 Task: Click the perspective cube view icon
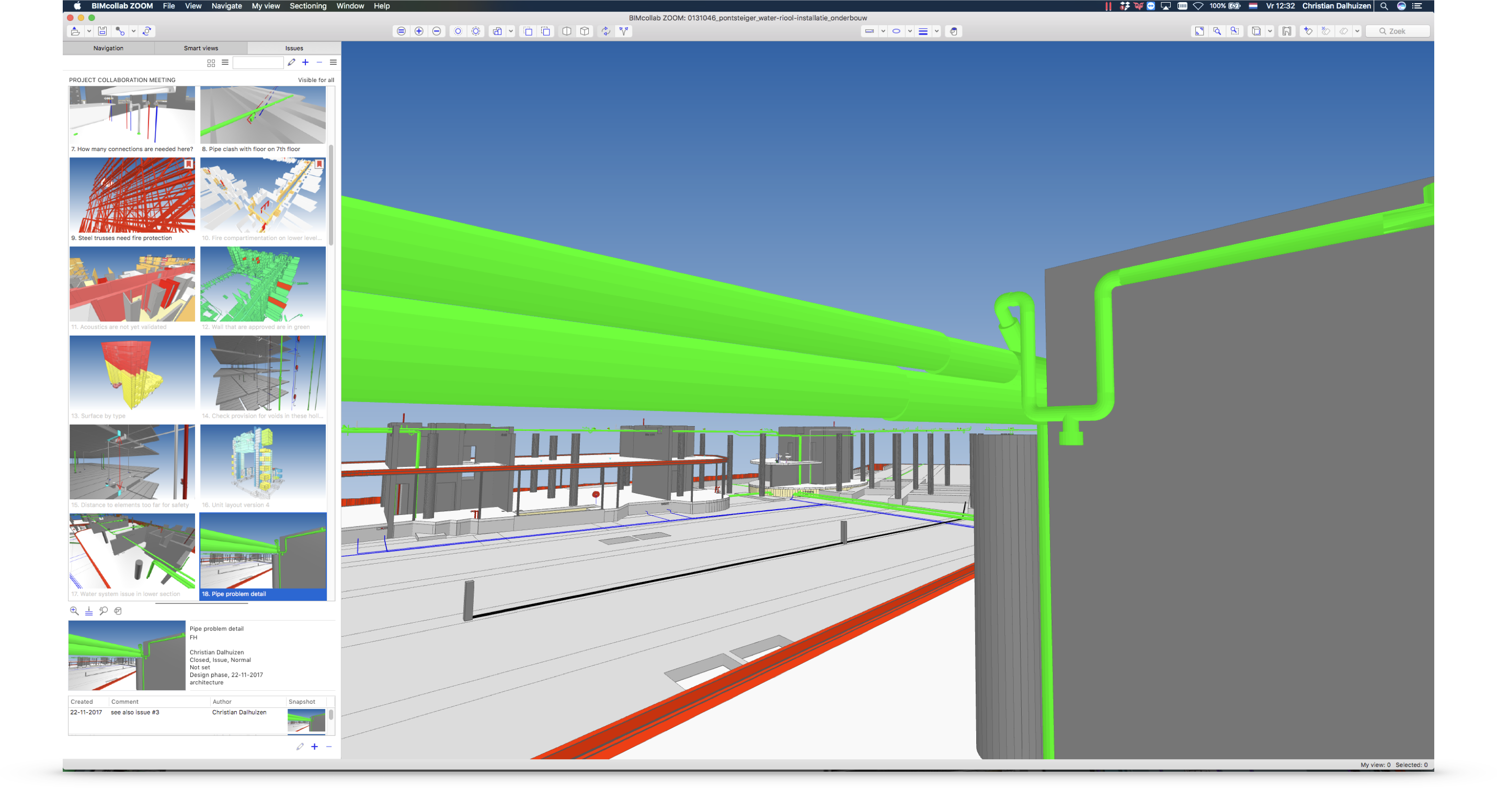pos(585,31)
